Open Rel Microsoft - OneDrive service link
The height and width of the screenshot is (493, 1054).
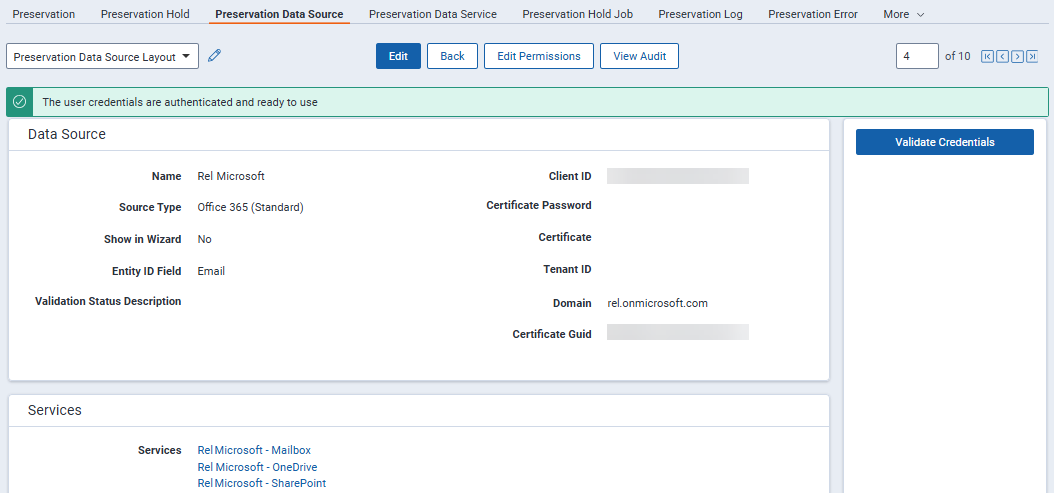click(257, 467)
